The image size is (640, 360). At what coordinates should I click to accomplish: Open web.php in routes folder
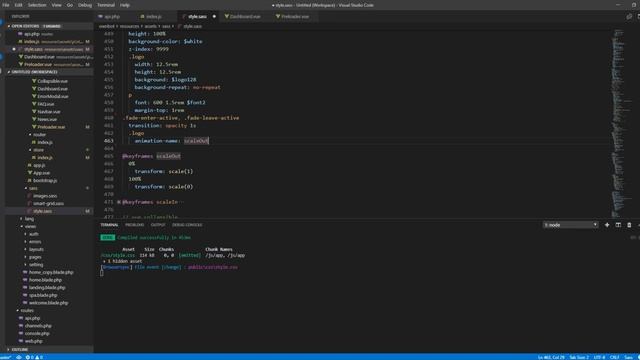coord(33,341)
